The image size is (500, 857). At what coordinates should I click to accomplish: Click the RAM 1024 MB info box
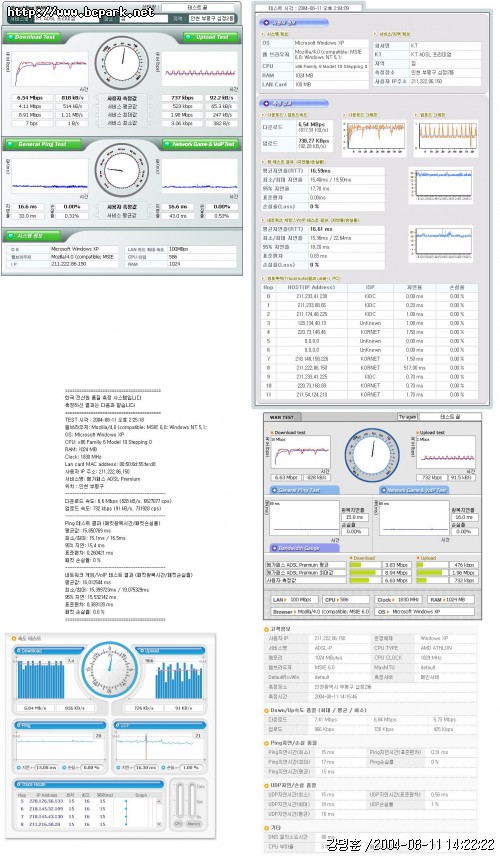coord(450,600)
